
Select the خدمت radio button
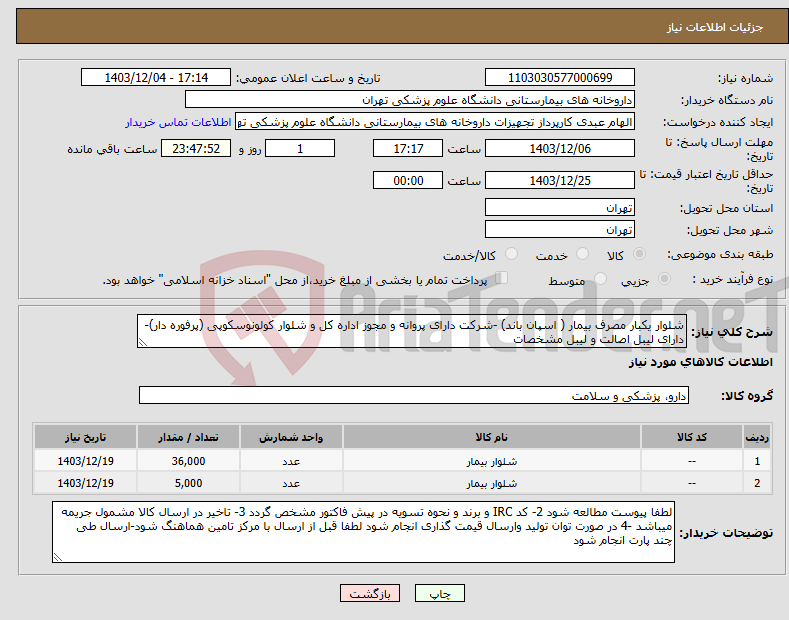[582, 254]
